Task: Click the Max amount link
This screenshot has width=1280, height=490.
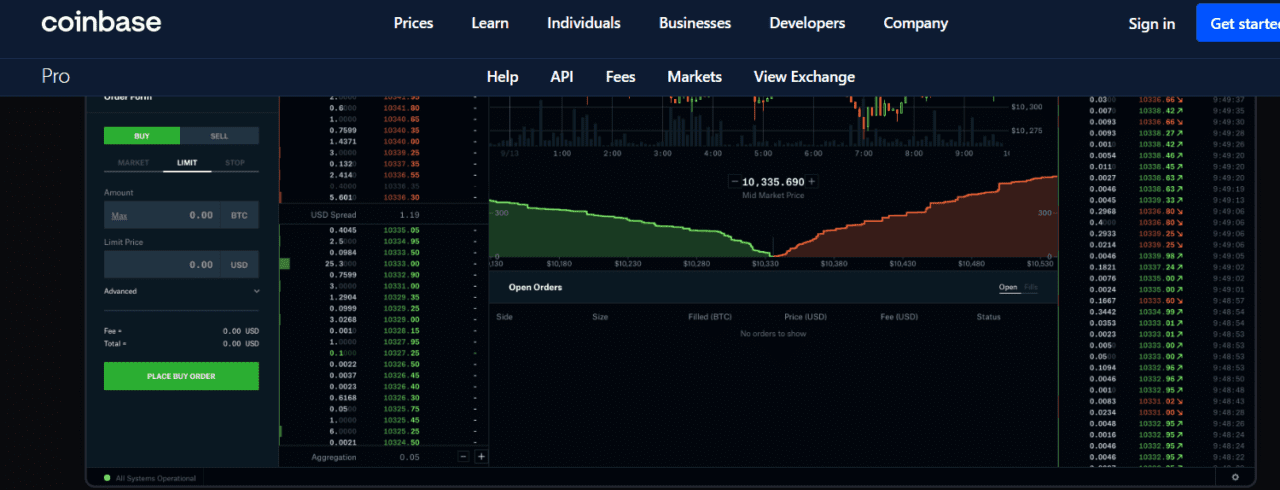Action: [x=119, y=215]
